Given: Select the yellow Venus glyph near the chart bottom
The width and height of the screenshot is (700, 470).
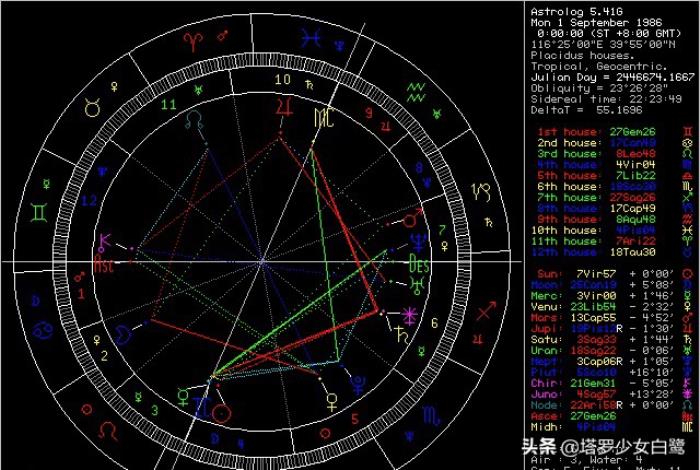Looking at the screenshot, I should (x=331, y=404).
